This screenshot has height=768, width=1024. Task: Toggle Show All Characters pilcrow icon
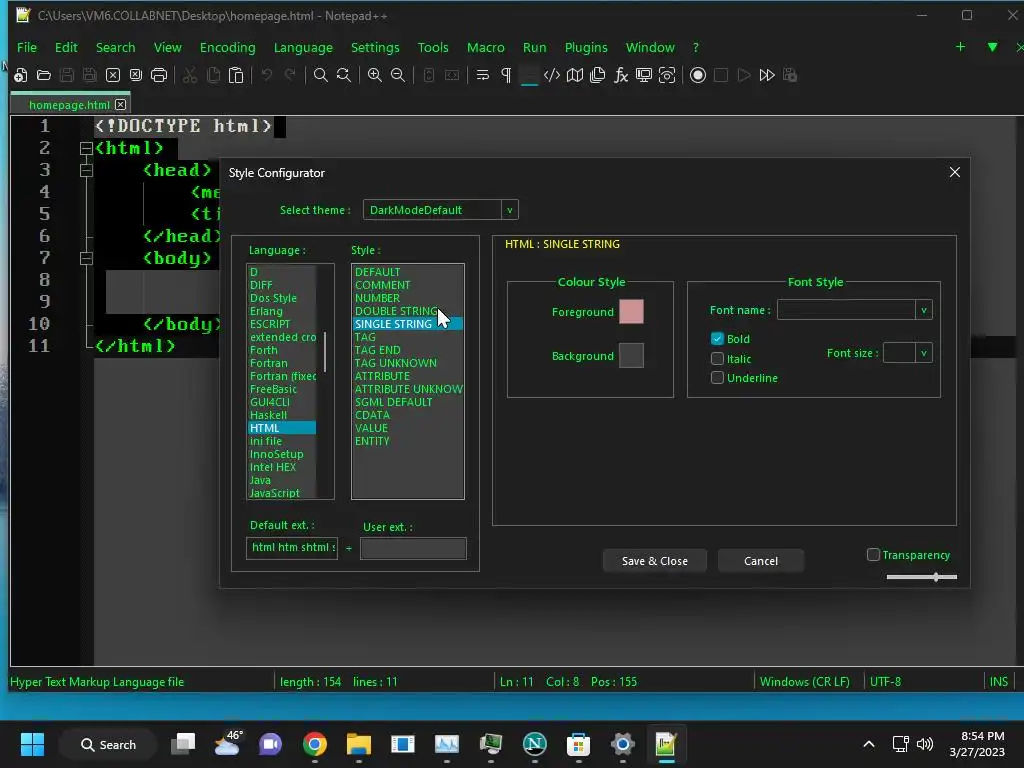point(506,75)
